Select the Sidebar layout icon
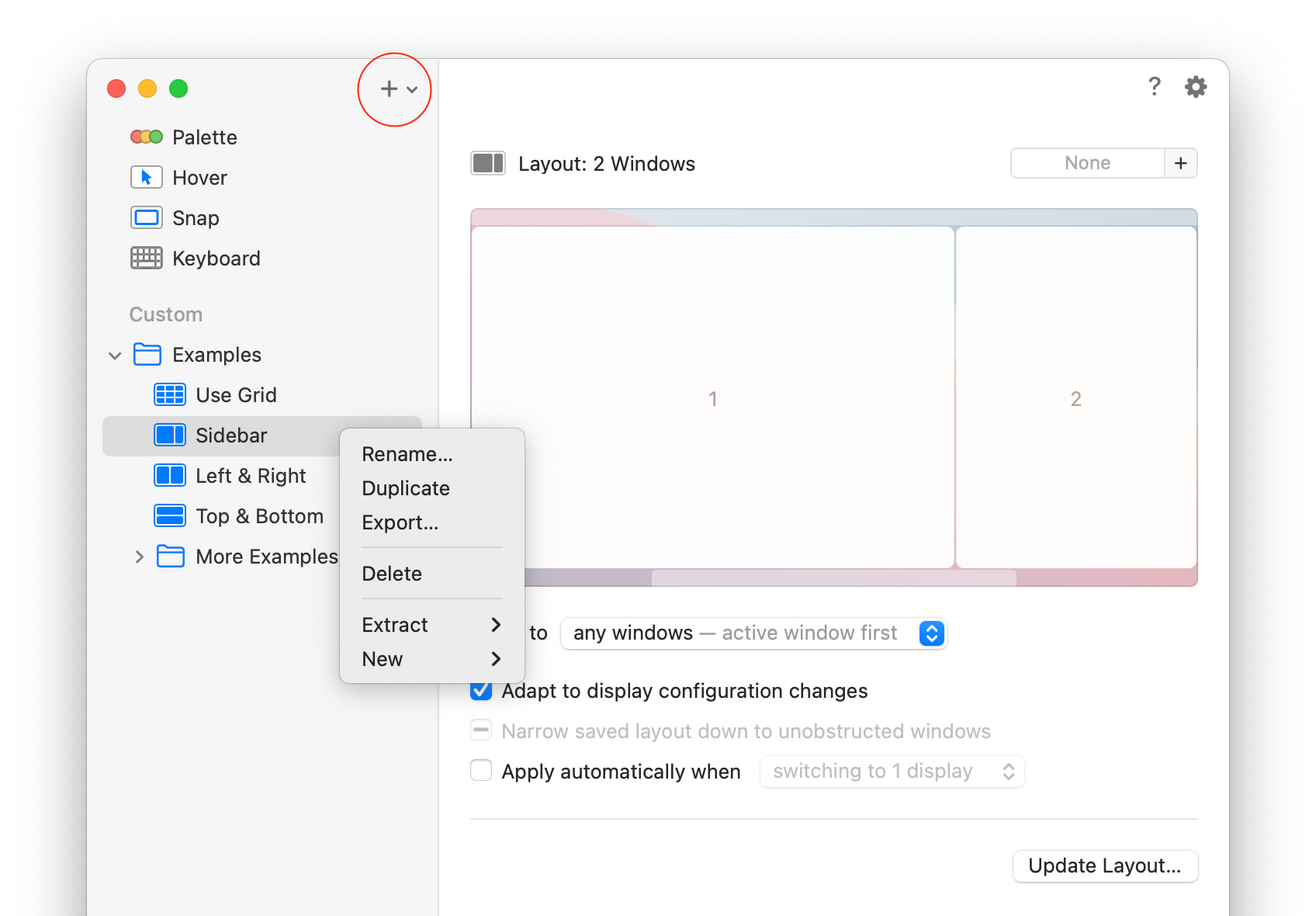Viewport: 1316px width, 916px height. (x=170, y=435)
